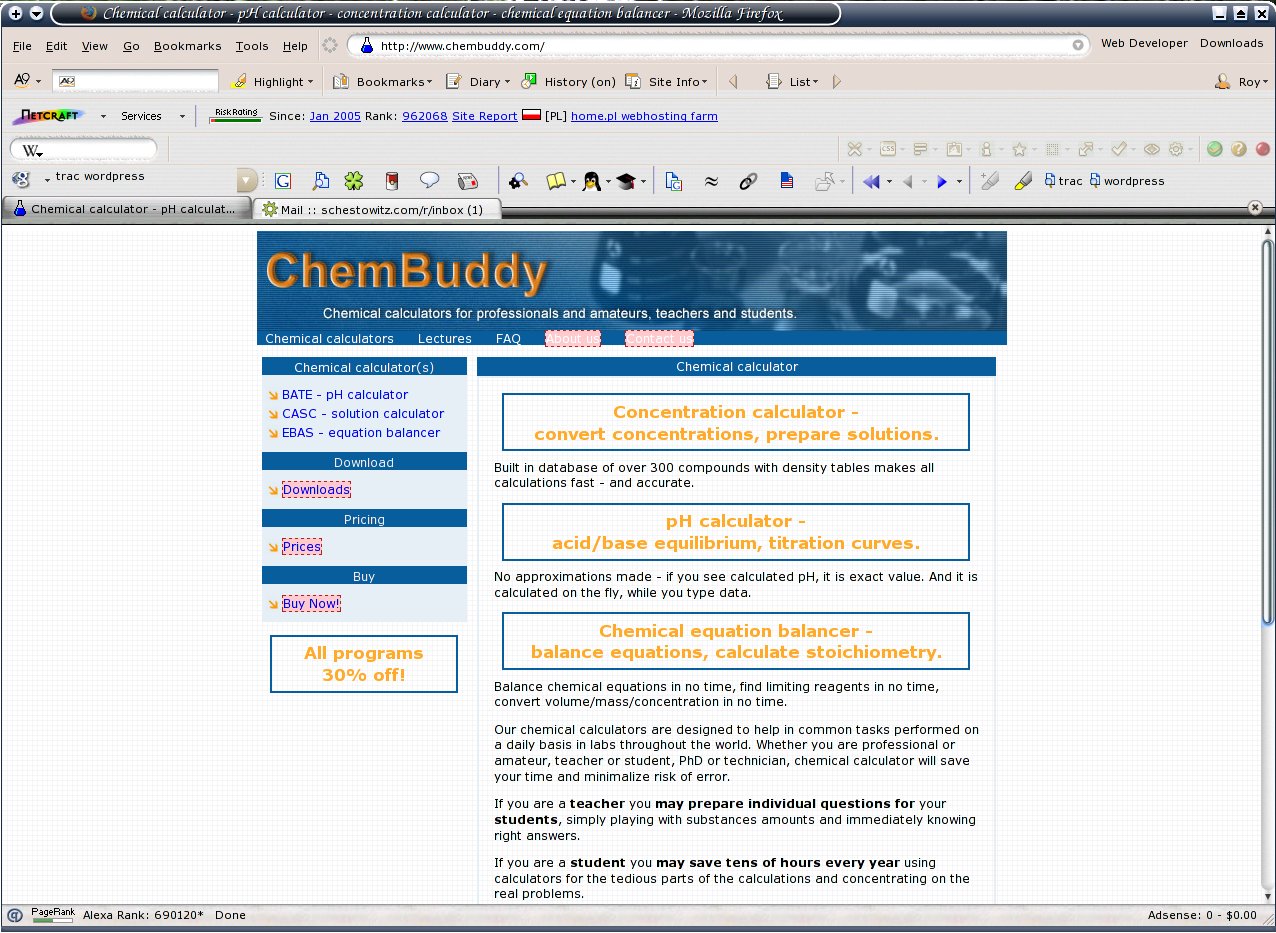
Task: Expand the Site Info dropdown
Action: click(x=668, y=82)
